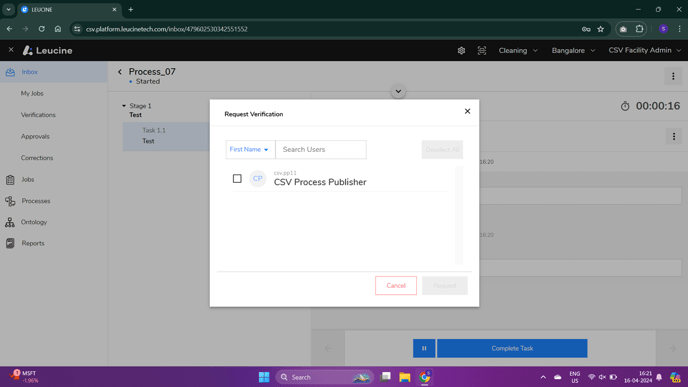This screenshot has width=688, height=387.
Task: Open the Windows Start menu
Action: [x=264, y=377]
